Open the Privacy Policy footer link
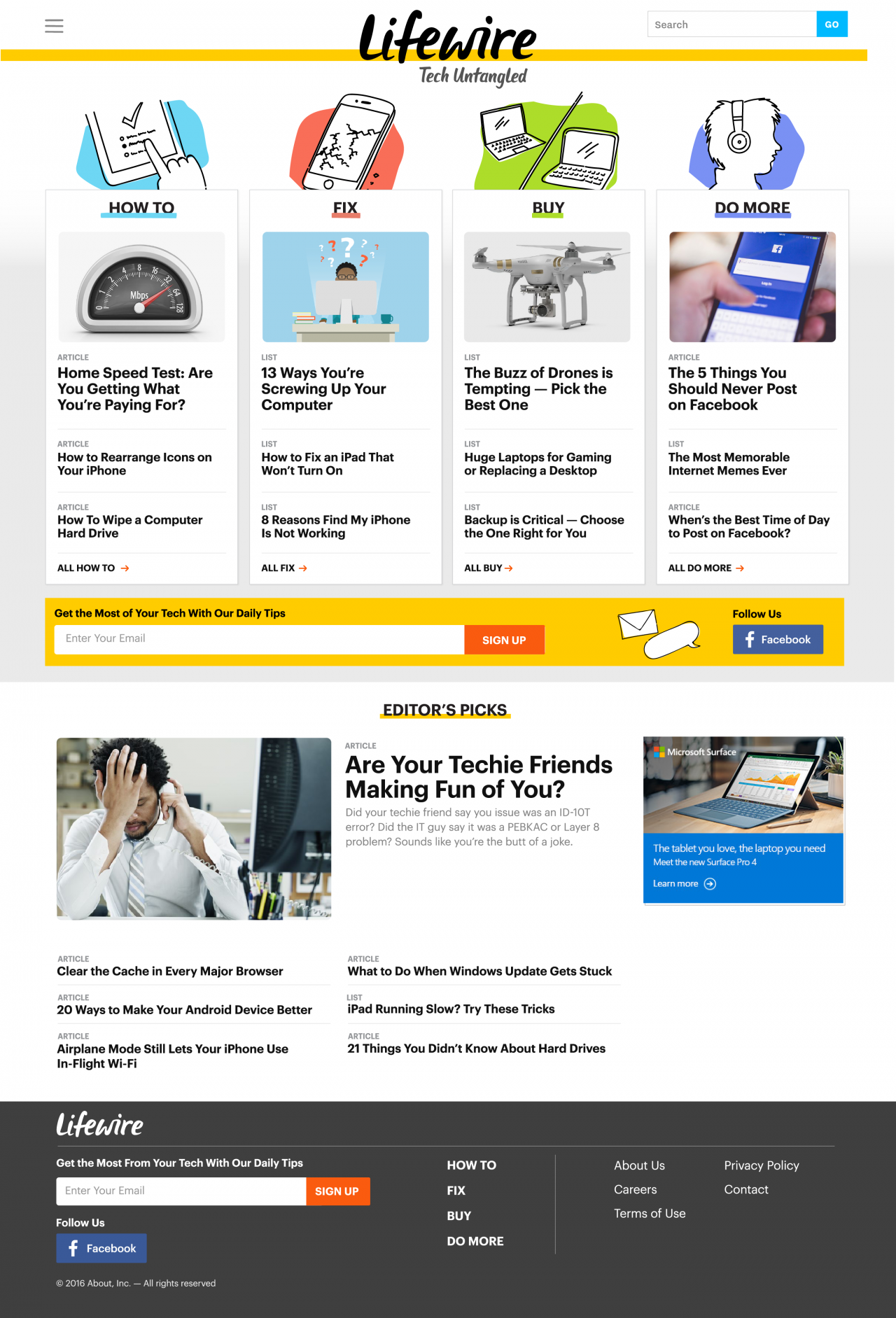The image size is (896, 1318). click(x=762, y=1165)
